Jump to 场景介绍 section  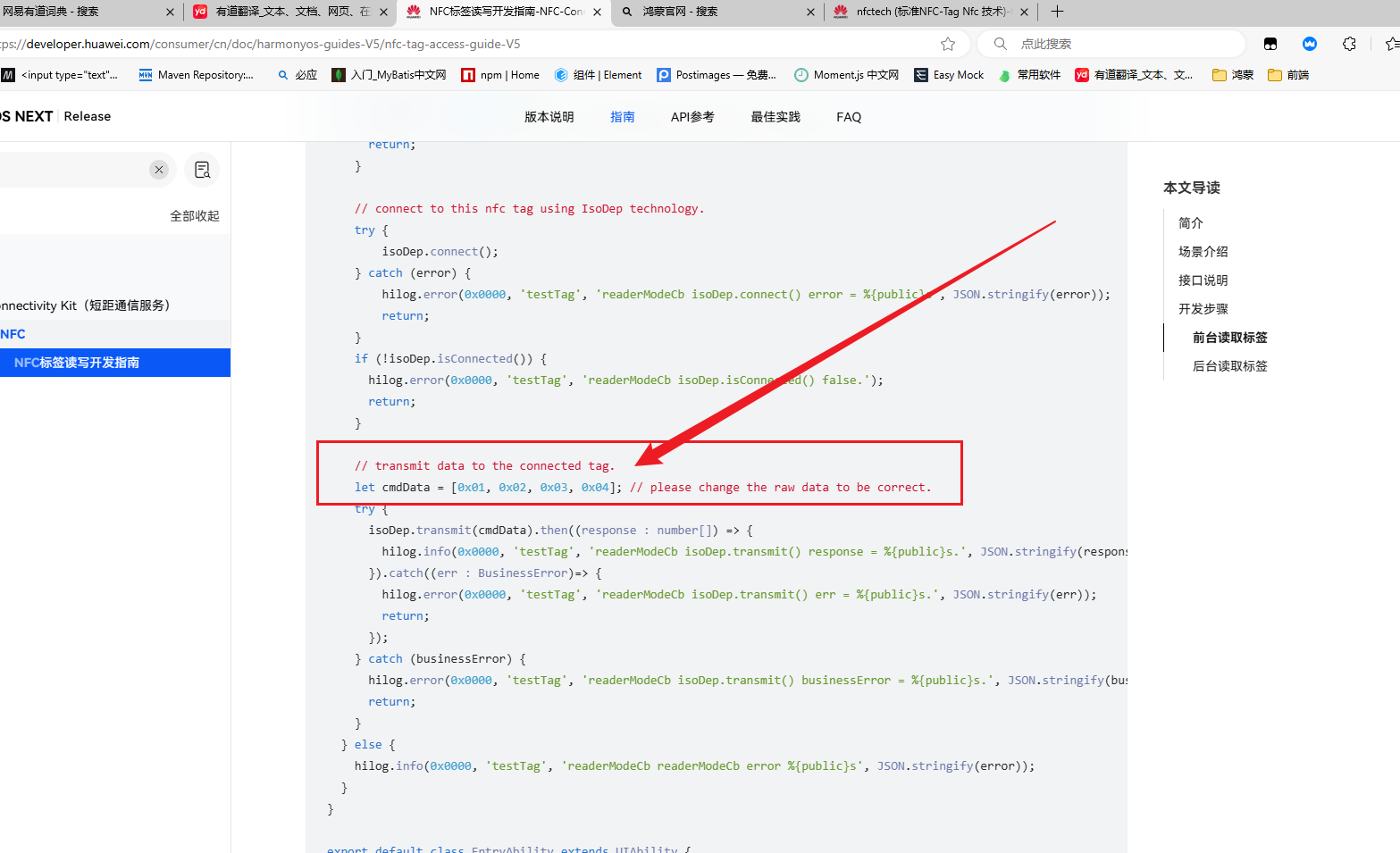pyautogui.click(x=1203, y=252)
